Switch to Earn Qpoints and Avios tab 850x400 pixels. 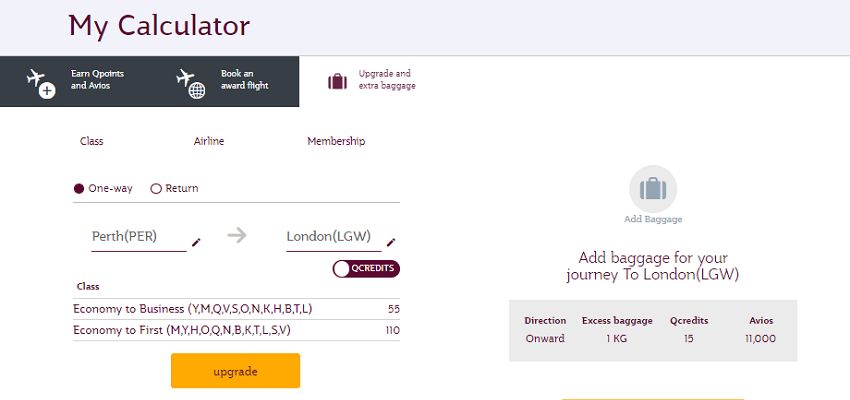point(75,81)
